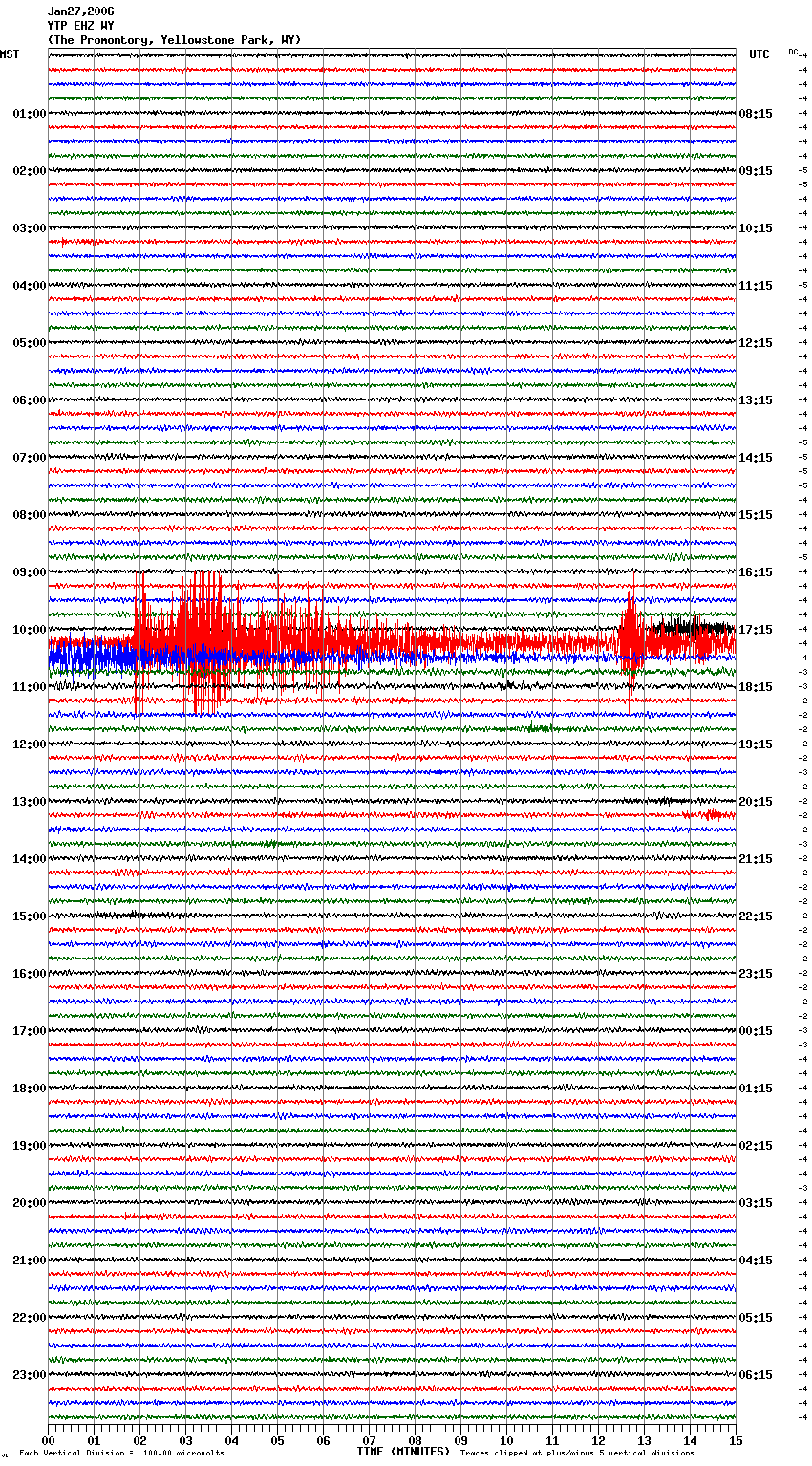Click the "05:15" UTC time label
Viewport: 812px width, 1466px height.
click(x=756, y=1318)
